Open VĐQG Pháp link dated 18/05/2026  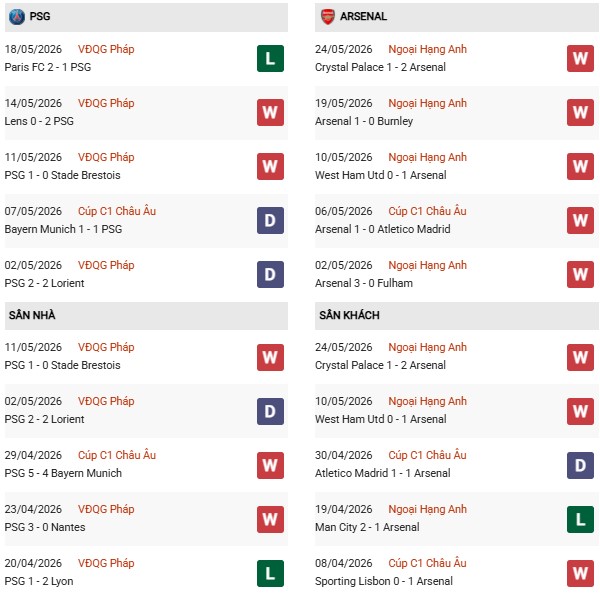[106, 49]
